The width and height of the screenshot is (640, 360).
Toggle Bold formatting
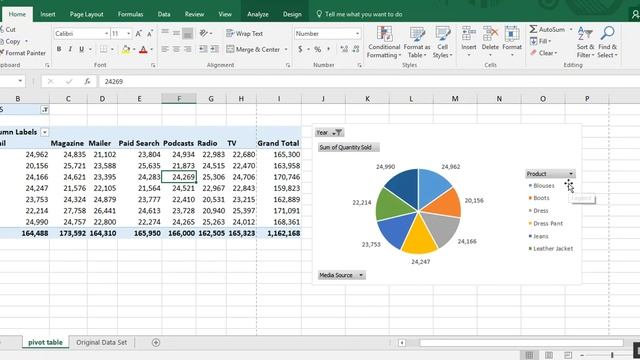tap(59, 49)
